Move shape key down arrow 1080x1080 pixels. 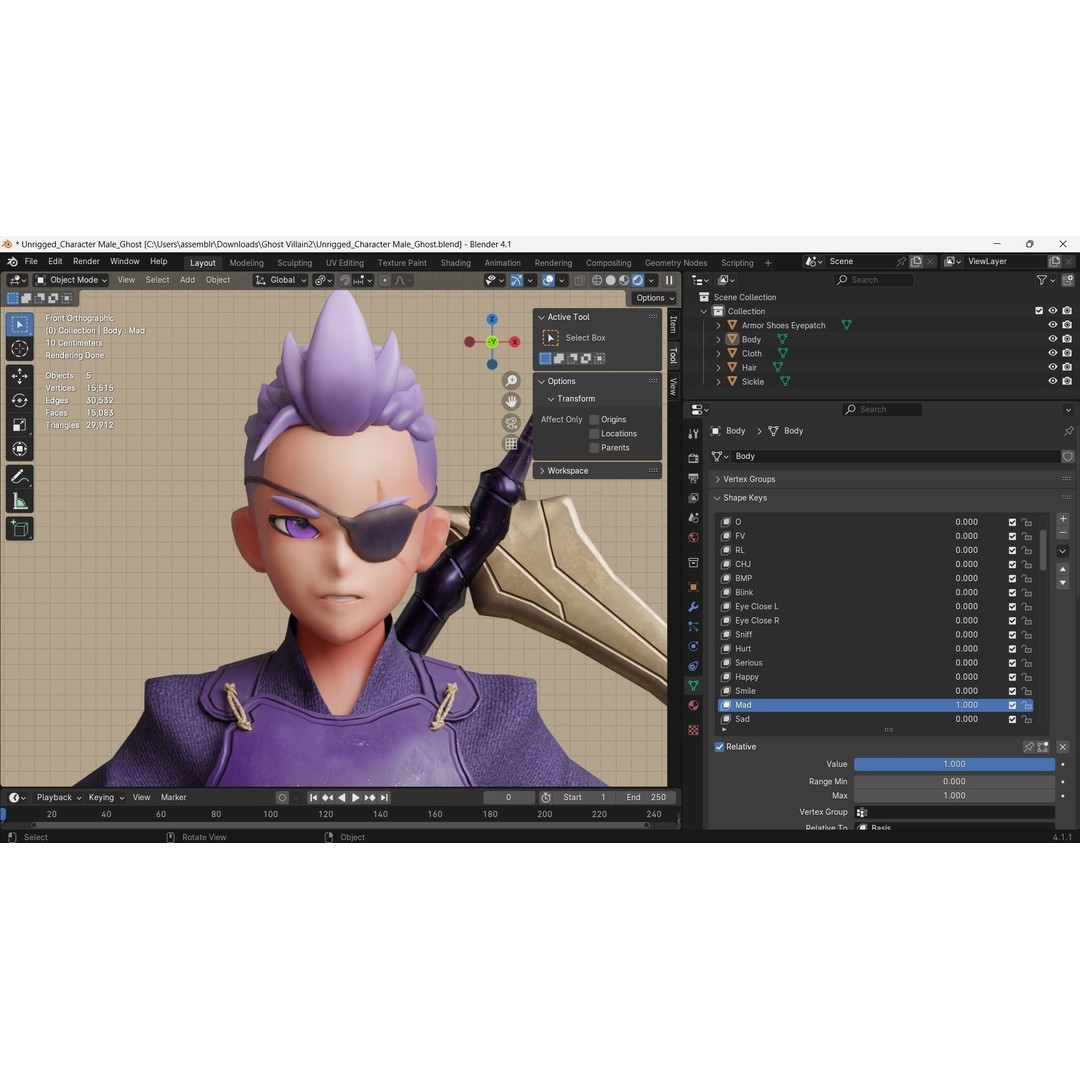[1063, 583]
